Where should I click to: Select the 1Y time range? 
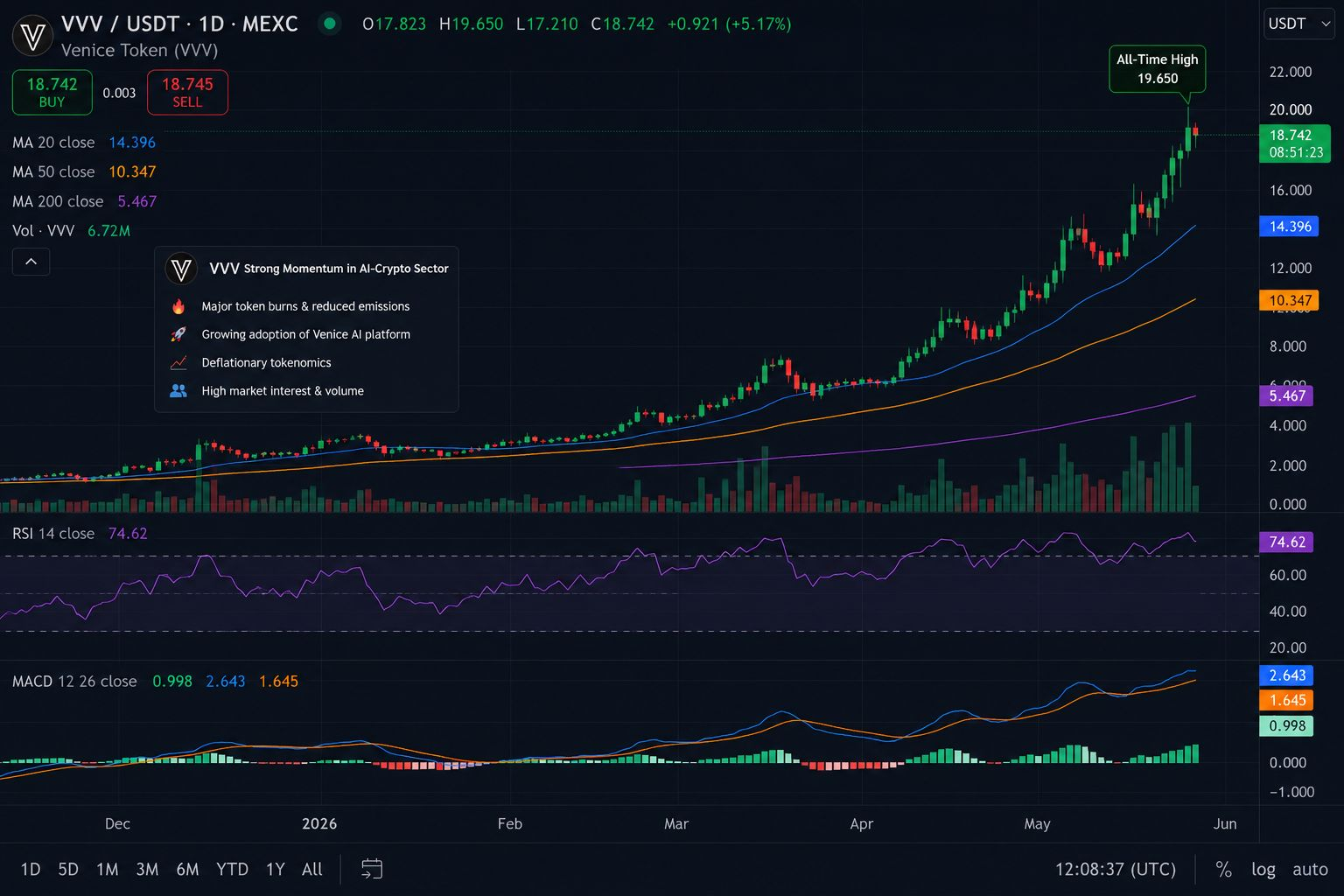(x=275, y=870)
